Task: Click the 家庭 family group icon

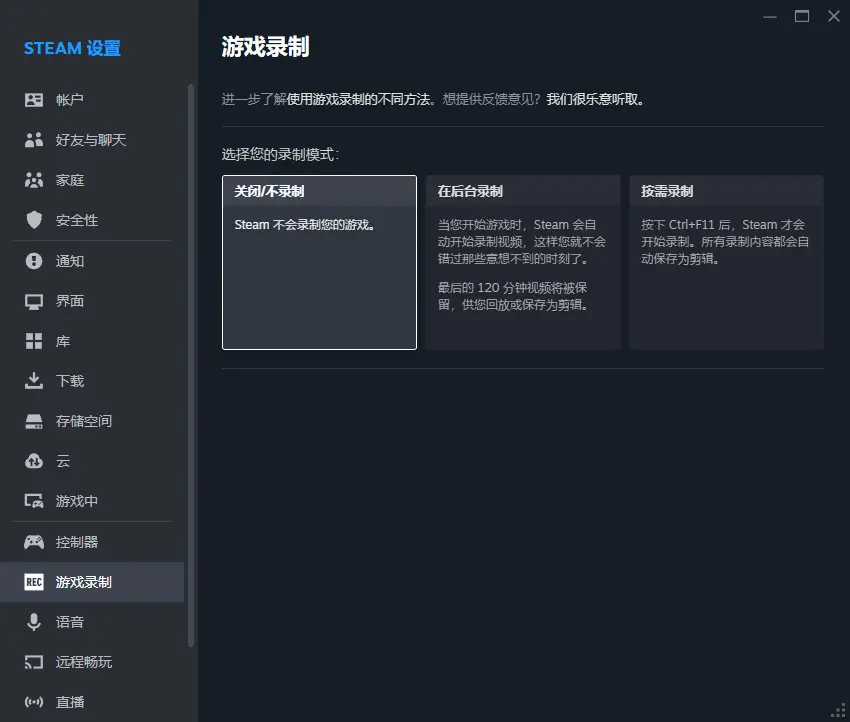Action: point(34,180)
